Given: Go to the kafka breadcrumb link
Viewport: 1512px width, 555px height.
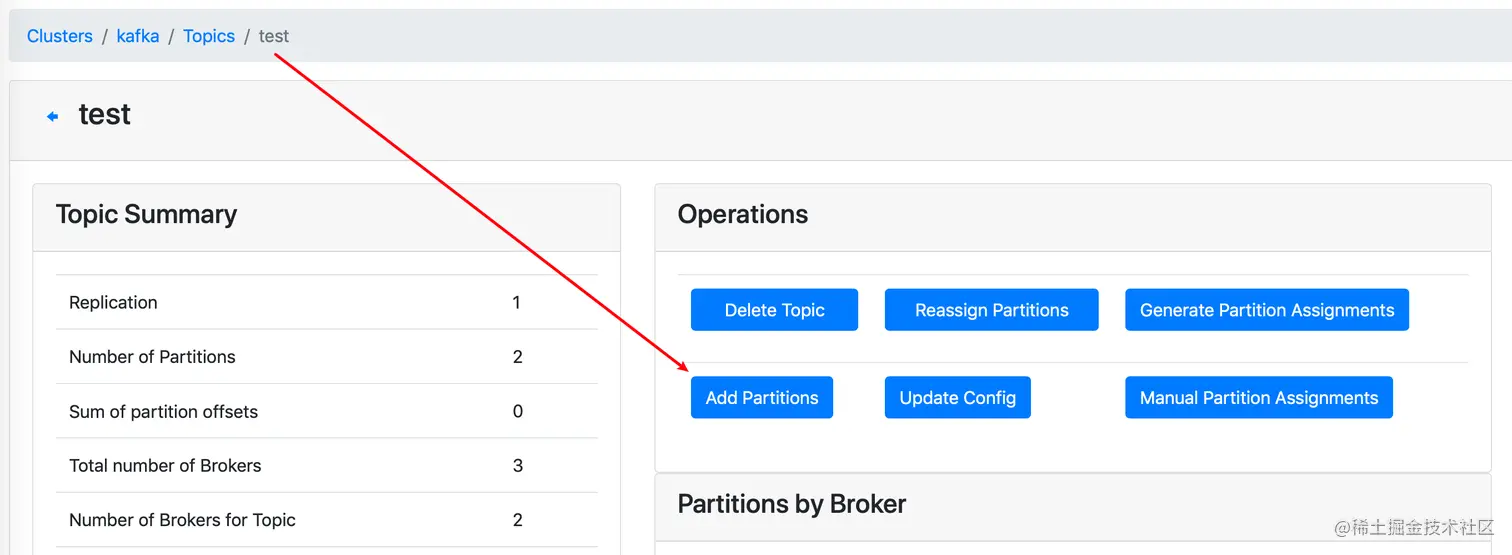Looking at the screenshot, I should pos(138,36).
